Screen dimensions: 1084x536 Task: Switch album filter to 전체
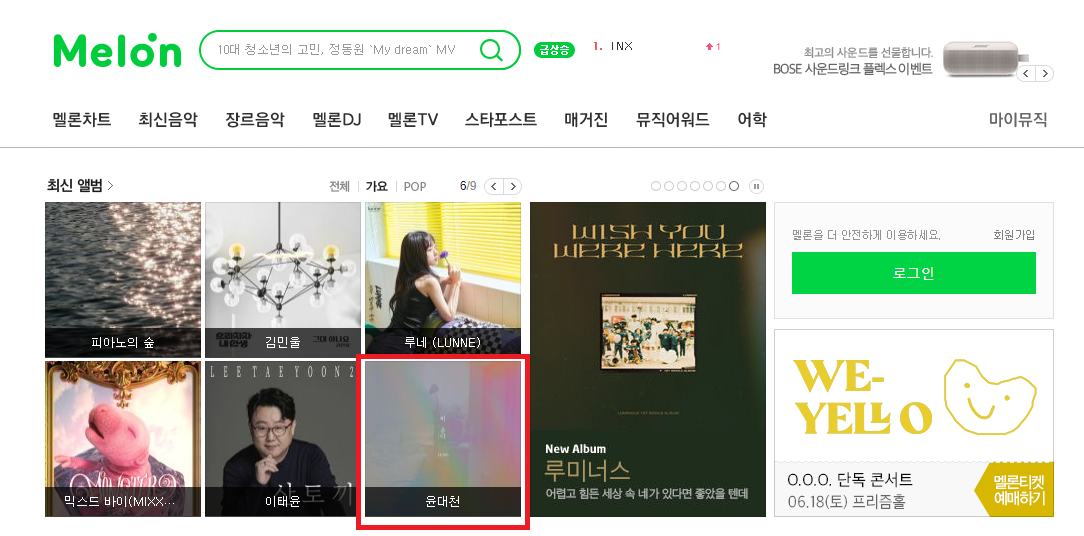click(339, 187)
